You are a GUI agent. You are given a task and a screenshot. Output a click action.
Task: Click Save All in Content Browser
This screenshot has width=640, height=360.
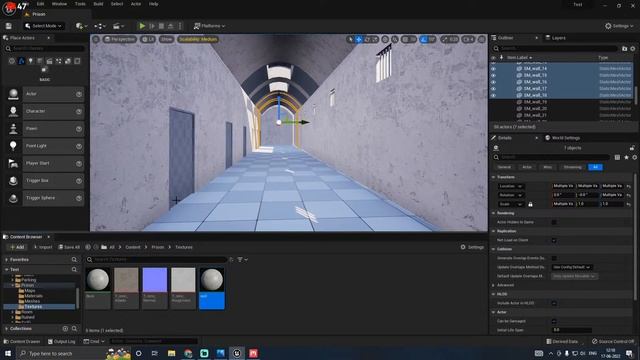[x=69, y=247]
